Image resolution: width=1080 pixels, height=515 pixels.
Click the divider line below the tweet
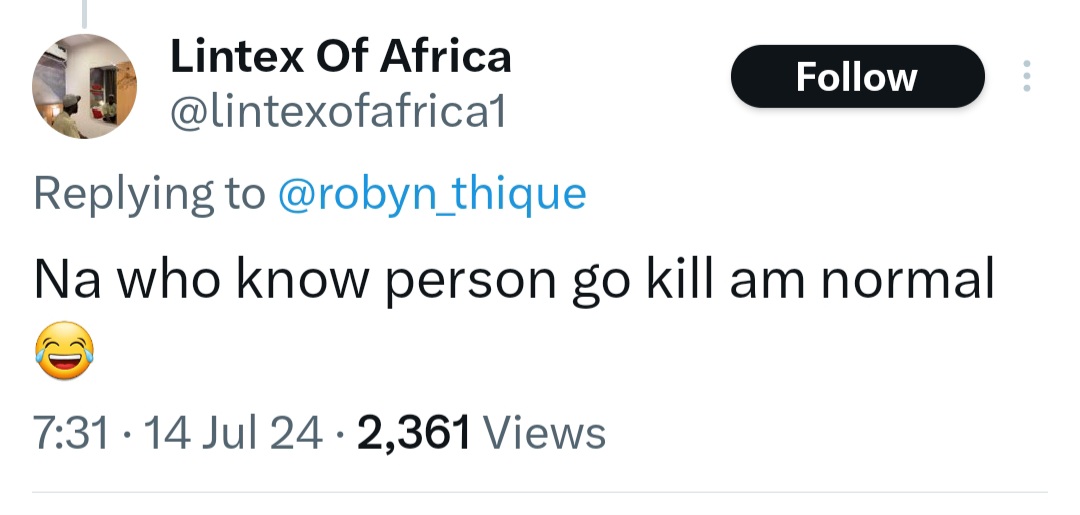click(x=540, y=492)
